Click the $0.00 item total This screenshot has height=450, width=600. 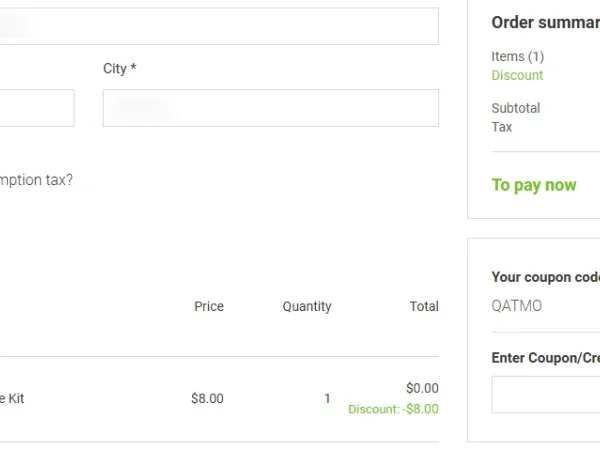tap(422, 388)
